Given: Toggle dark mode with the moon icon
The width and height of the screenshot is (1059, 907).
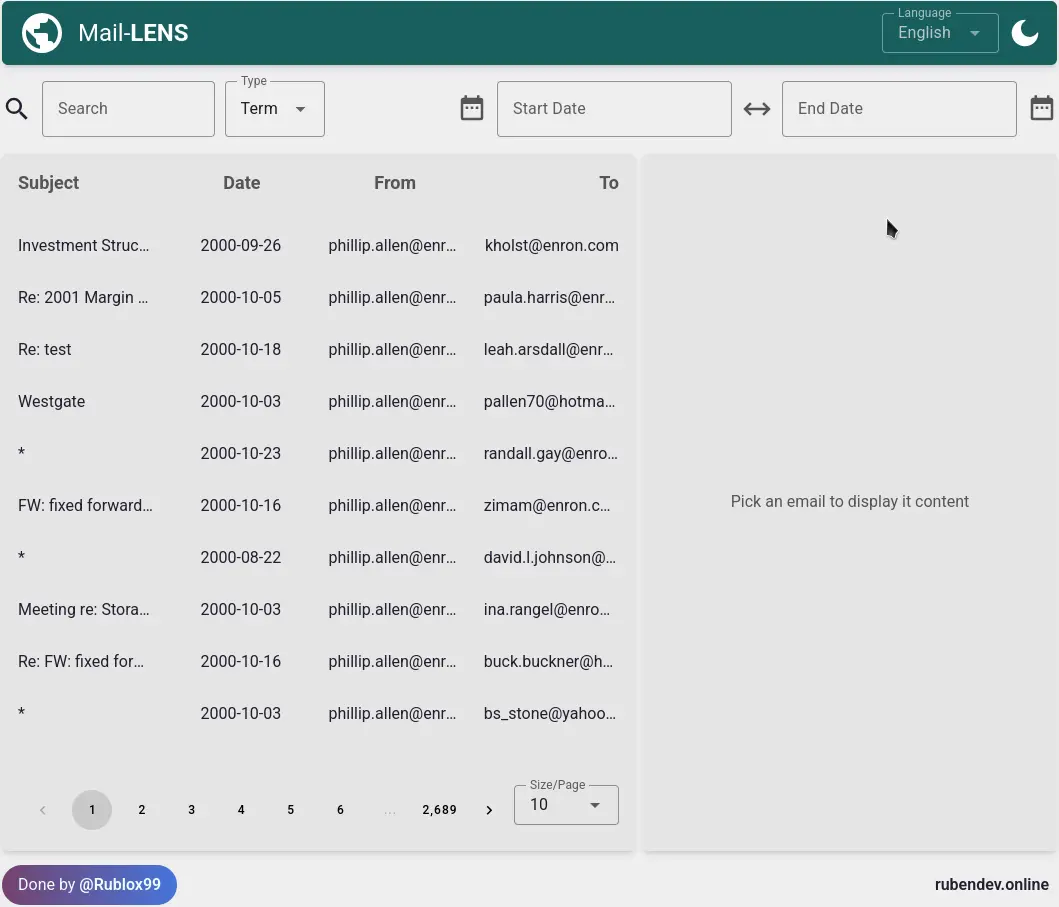Looking at the screenshot, I should pyautogui.click(x=1025, y=32).
